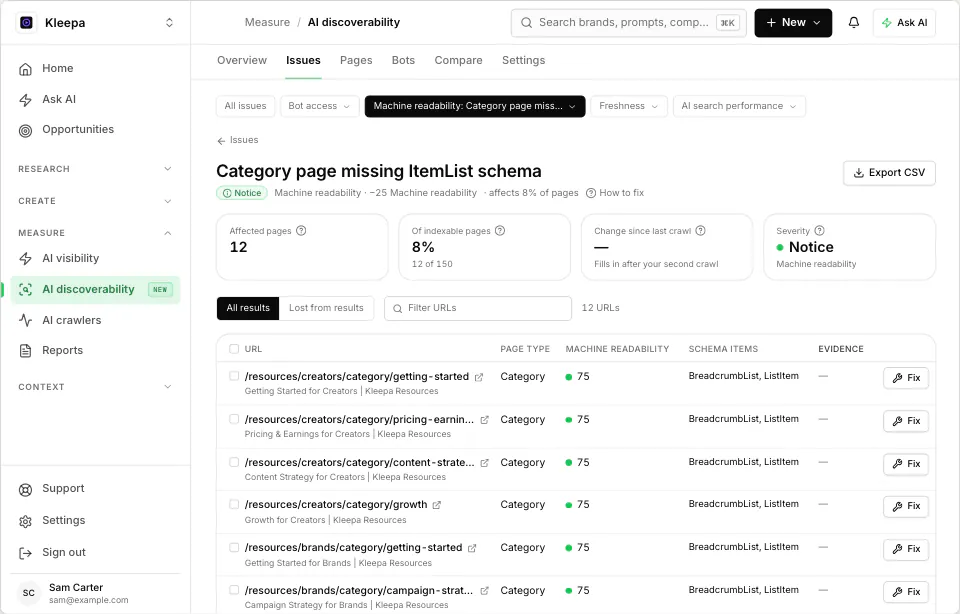Click the Reports document icon
This screenshot has height=614, width=960.
[25, 351]
